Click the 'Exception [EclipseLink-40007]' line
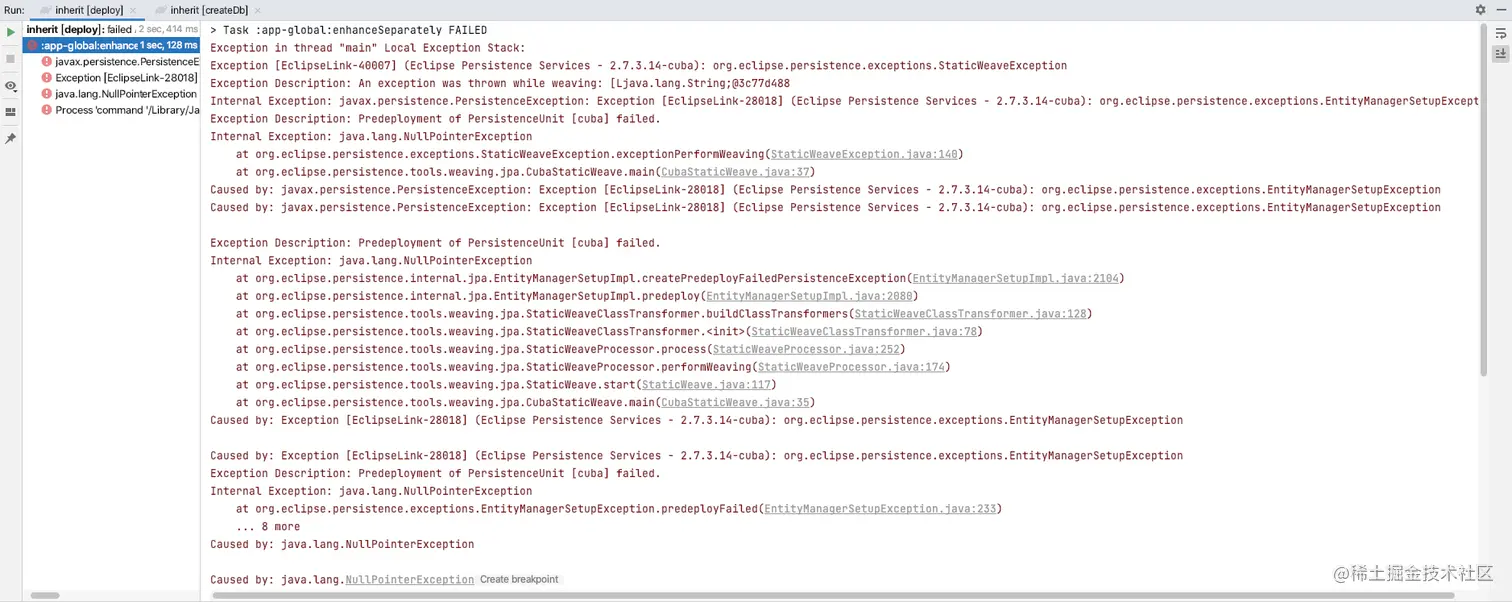1512x602 pixels. 639,66
